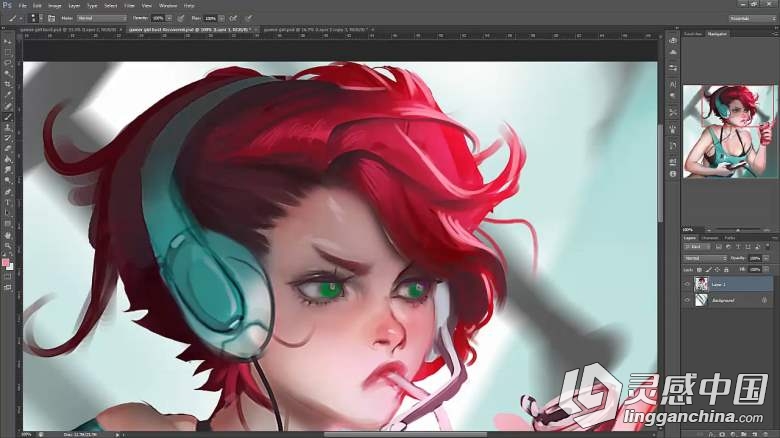The image size is (780, 438).
Task: Select the Lasso tool
Action: pos(7,63)
